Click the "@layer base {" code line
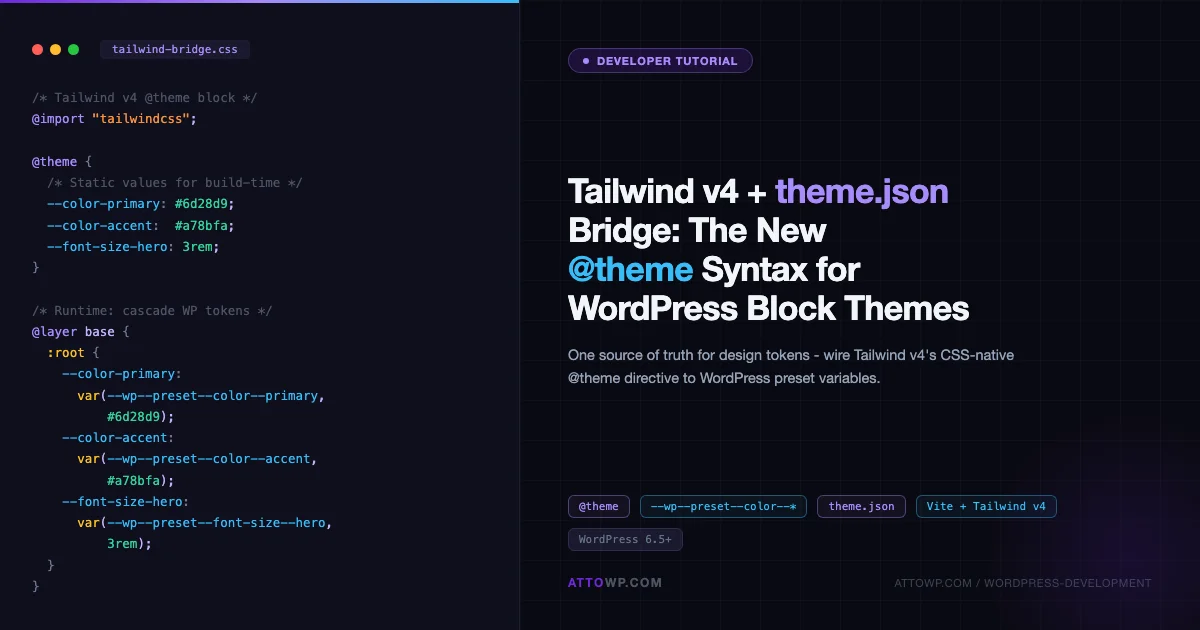Viewport: 1200px width, 630px height. point(81,332)
